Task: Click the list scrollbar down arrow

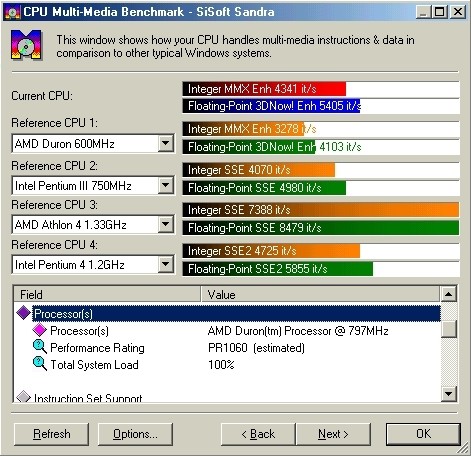Action: [x=449, y=394]
